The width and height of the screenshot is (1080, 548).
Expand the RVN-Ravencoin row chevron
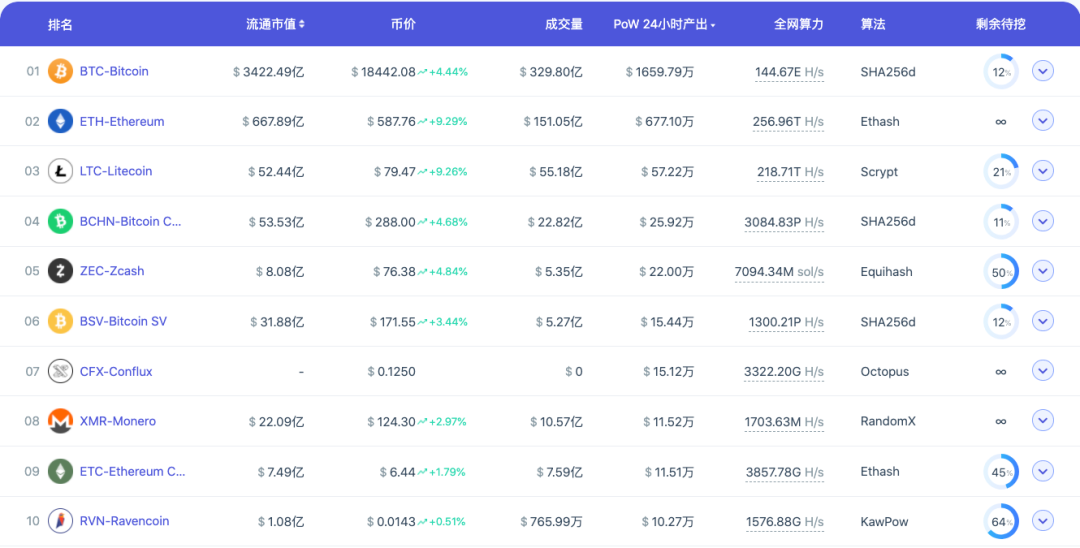(1043, 520)
